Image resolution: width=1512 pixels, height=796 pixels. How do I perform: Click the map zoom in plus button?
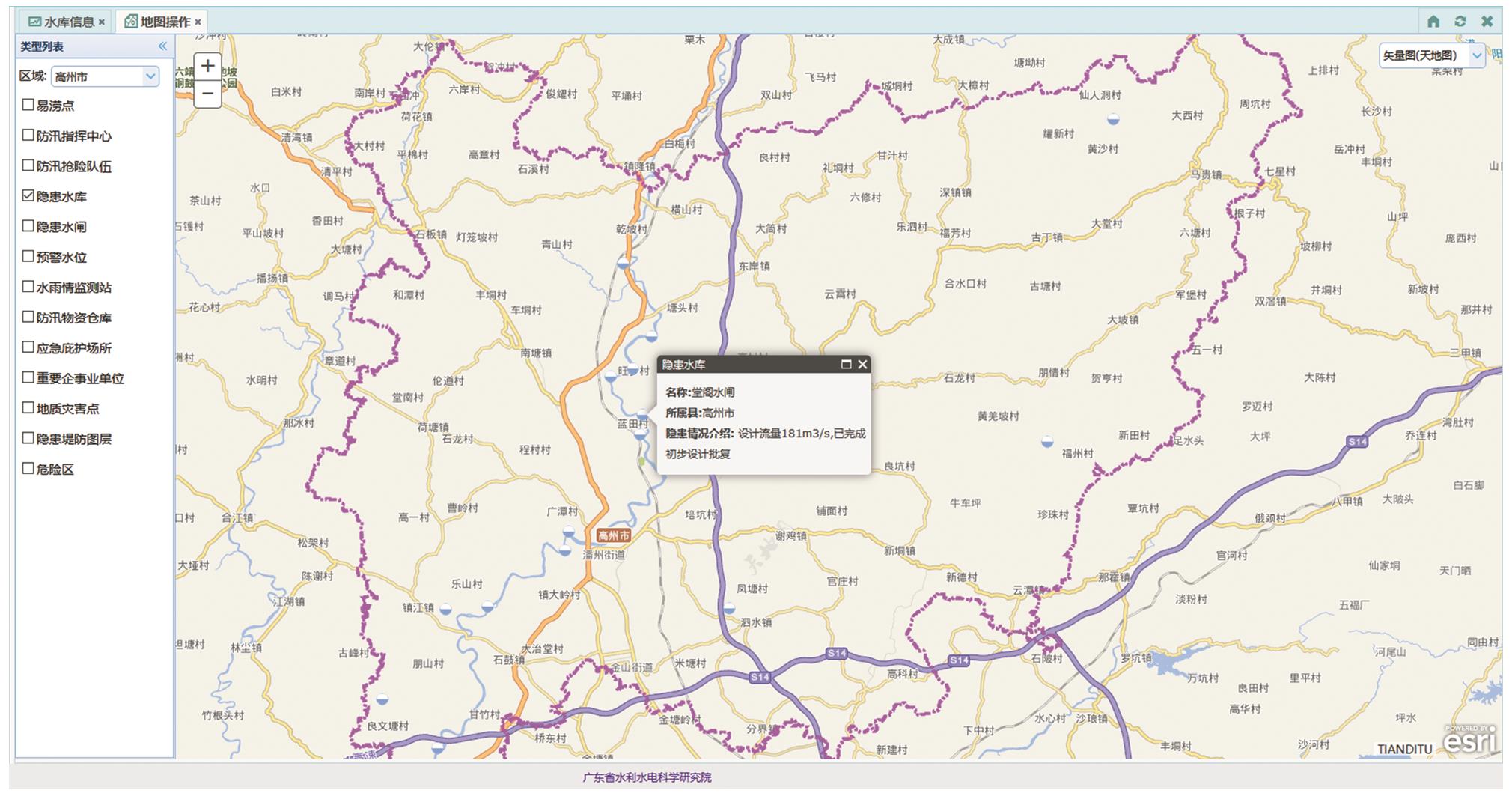(x=207, y=66)
